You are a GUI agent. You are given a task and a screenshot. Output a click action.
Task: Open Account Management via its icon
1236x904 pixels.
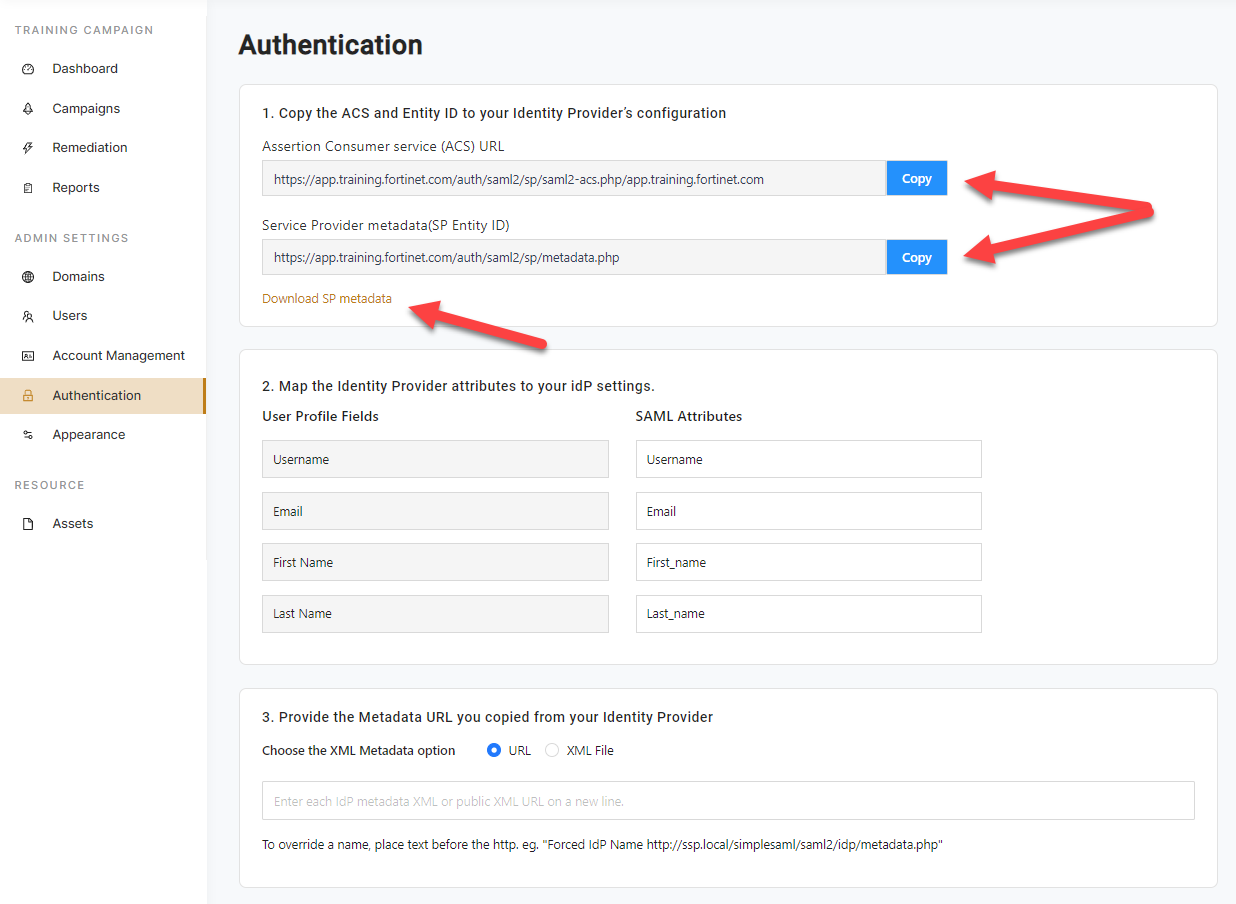pos(29,355)
